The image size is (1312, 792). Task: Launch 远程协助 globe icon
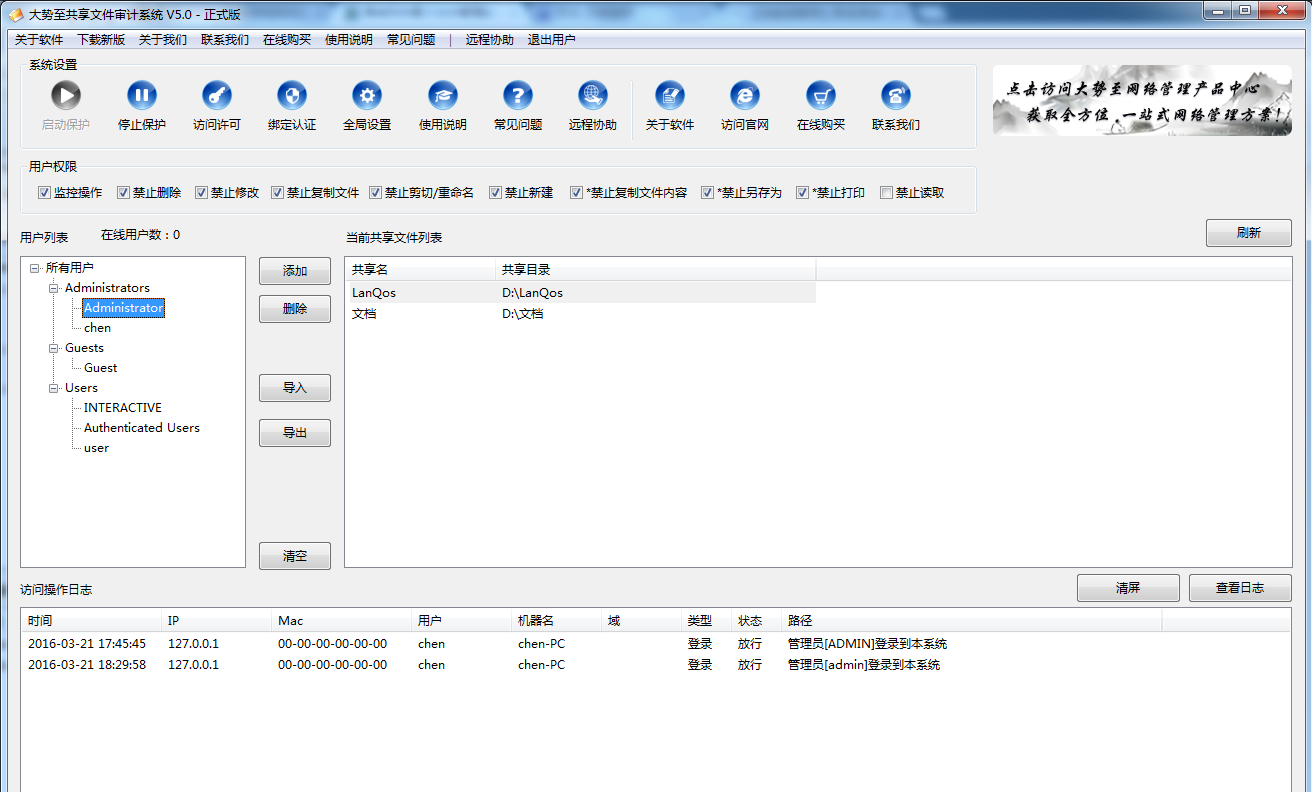(593, 96)
